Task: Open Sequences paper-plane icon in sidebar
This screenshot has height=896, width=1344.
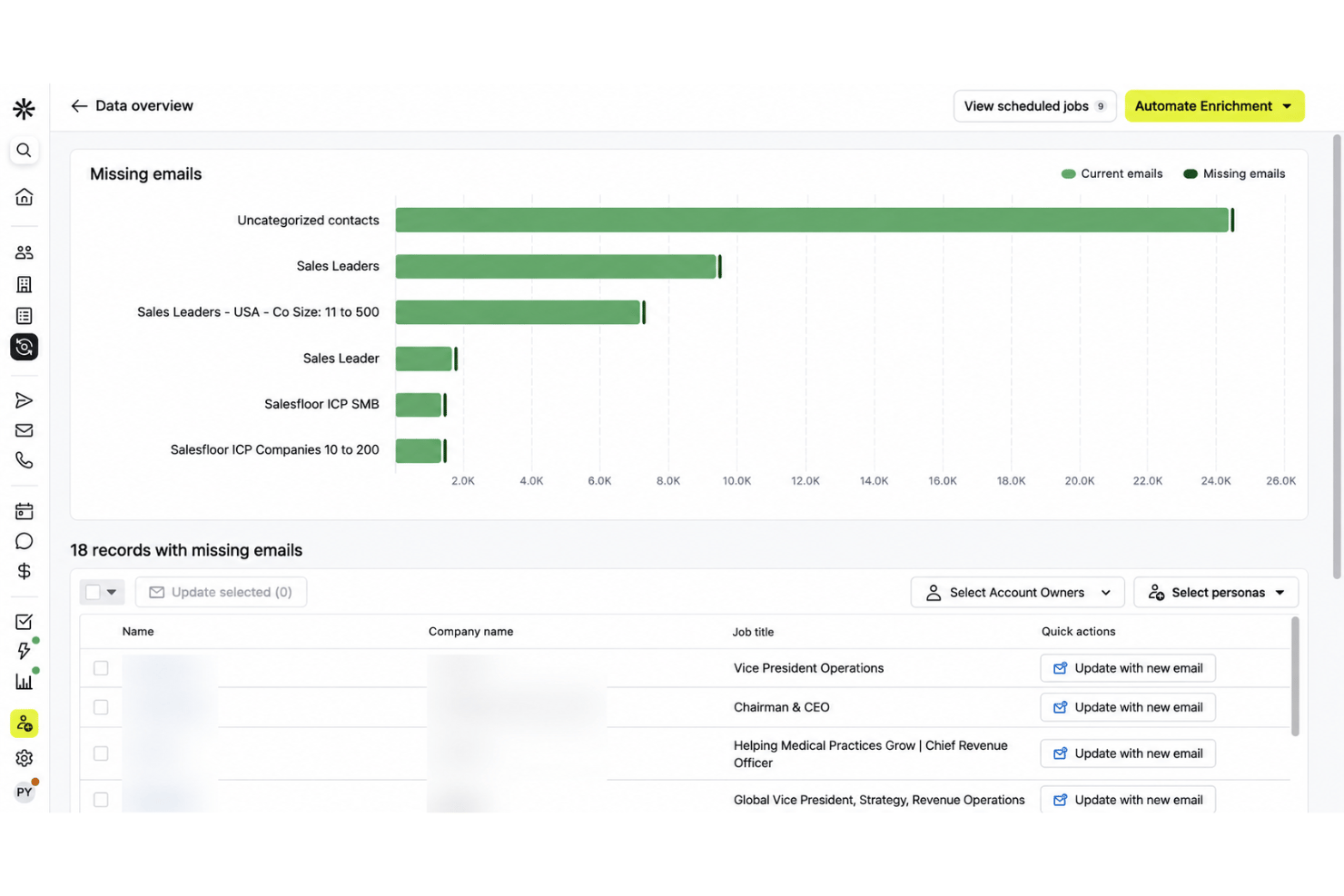Action: [24, 400]
